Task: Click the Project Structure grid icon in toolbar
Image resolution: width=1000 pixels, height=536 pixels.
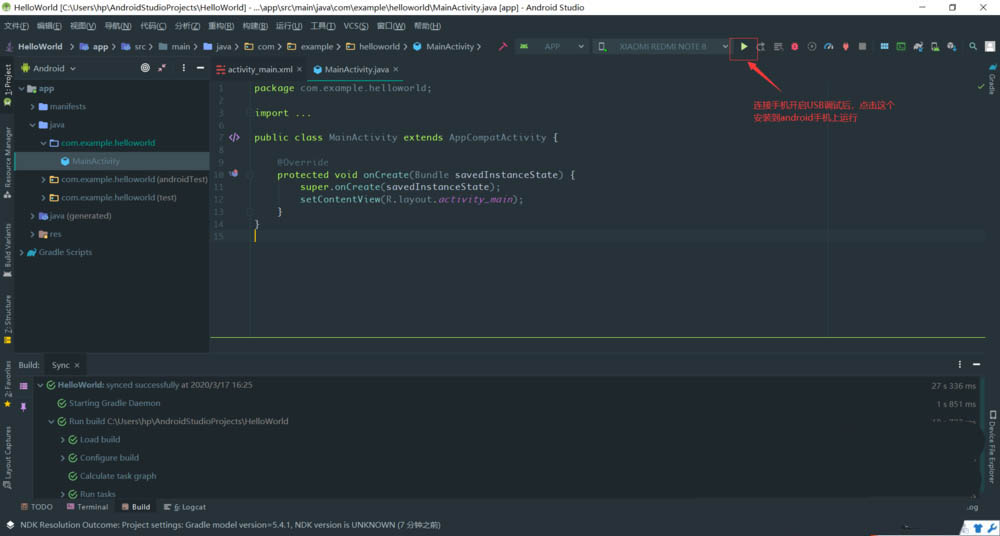Action: (885, 47)
